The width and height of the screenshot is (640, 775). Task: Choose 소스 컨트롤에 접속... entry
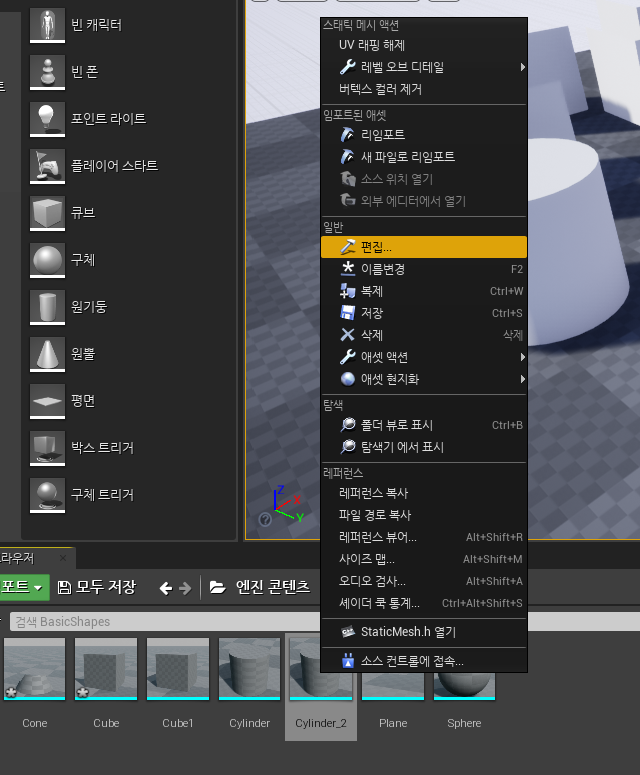pos(424,661)
